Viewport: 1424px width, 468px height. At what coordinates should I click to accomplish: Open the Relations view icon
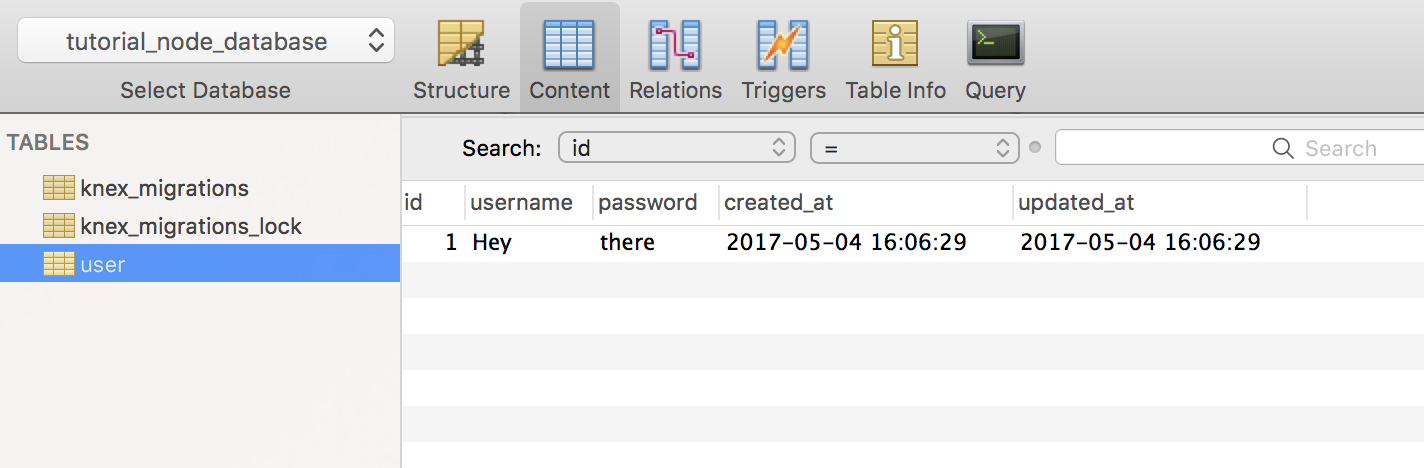tap(675, 45)
